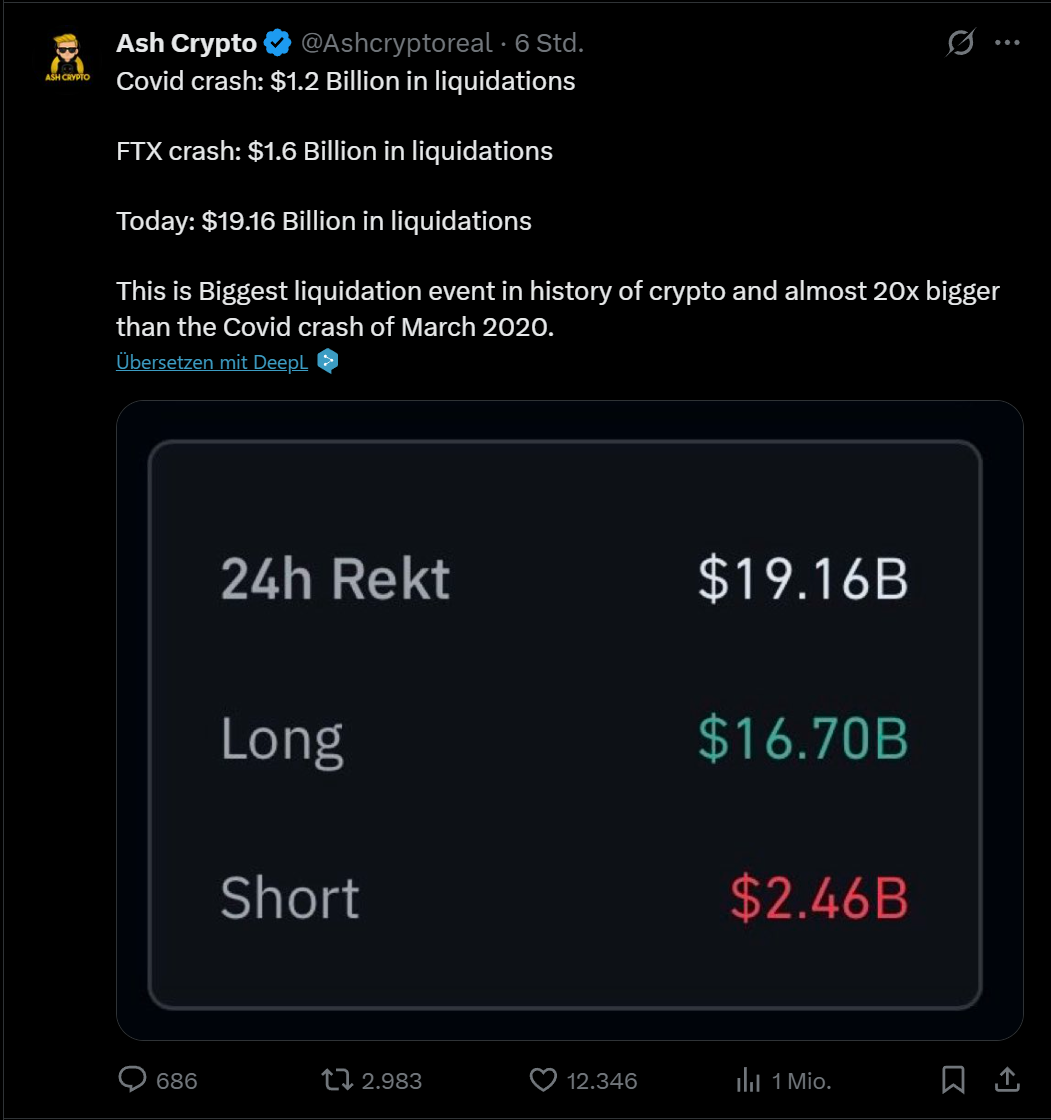
Task: Click the "Übersetzen mit DeepL" link
Action: click(x=212, y=362)
